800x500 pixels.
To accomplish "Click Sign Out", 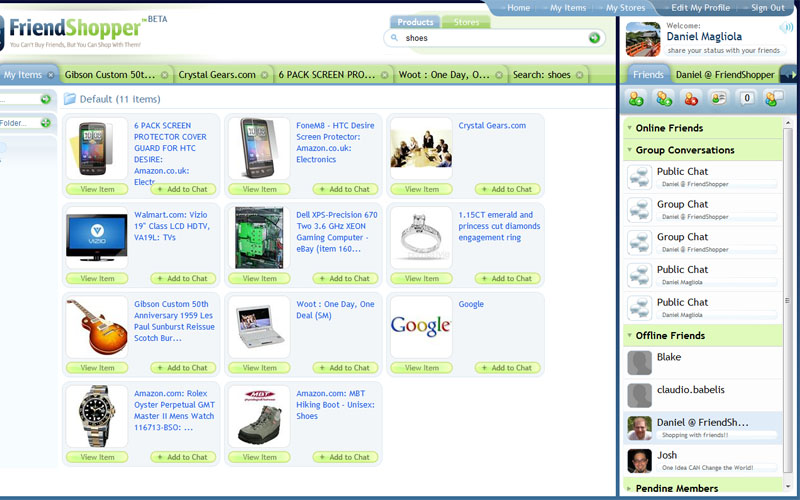I will pyautogui.click(x=768, y=8).
